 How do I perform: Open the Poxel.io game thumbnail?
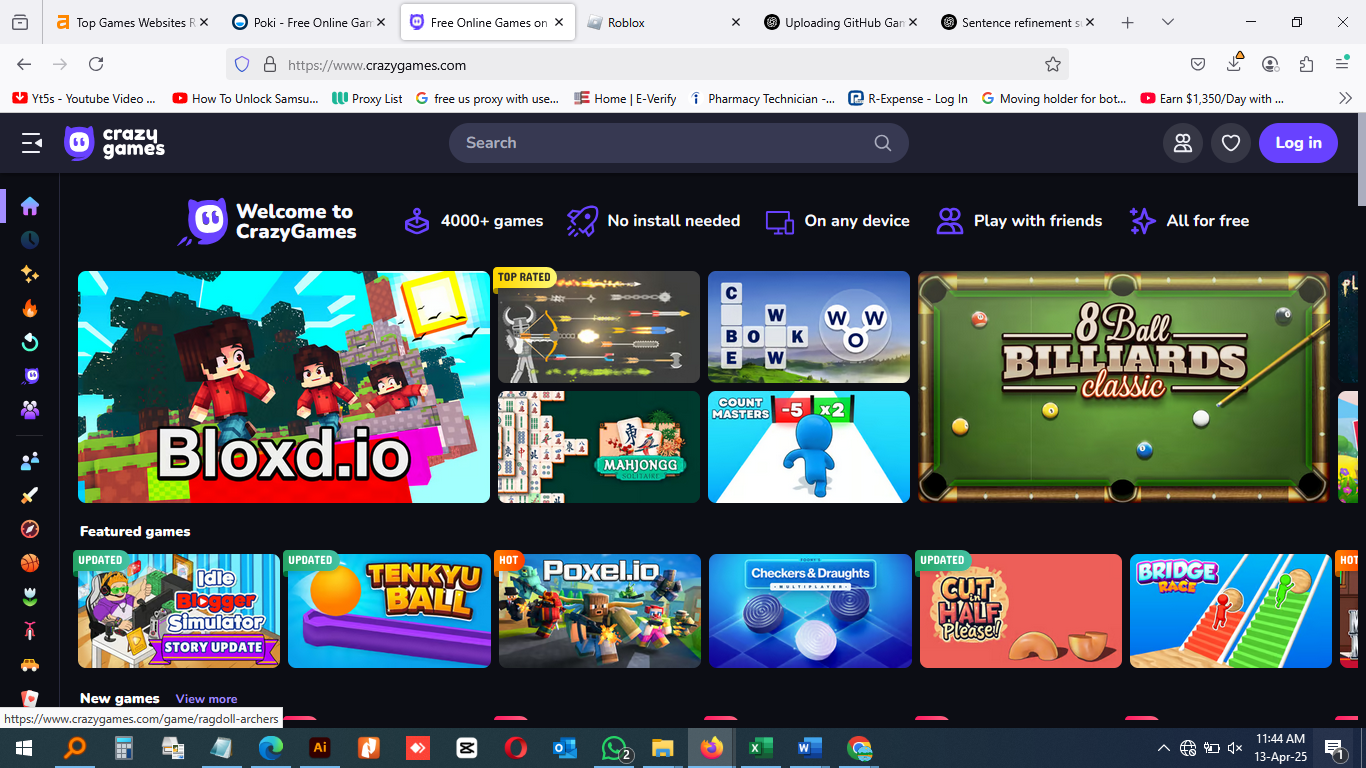pos(600,611)
